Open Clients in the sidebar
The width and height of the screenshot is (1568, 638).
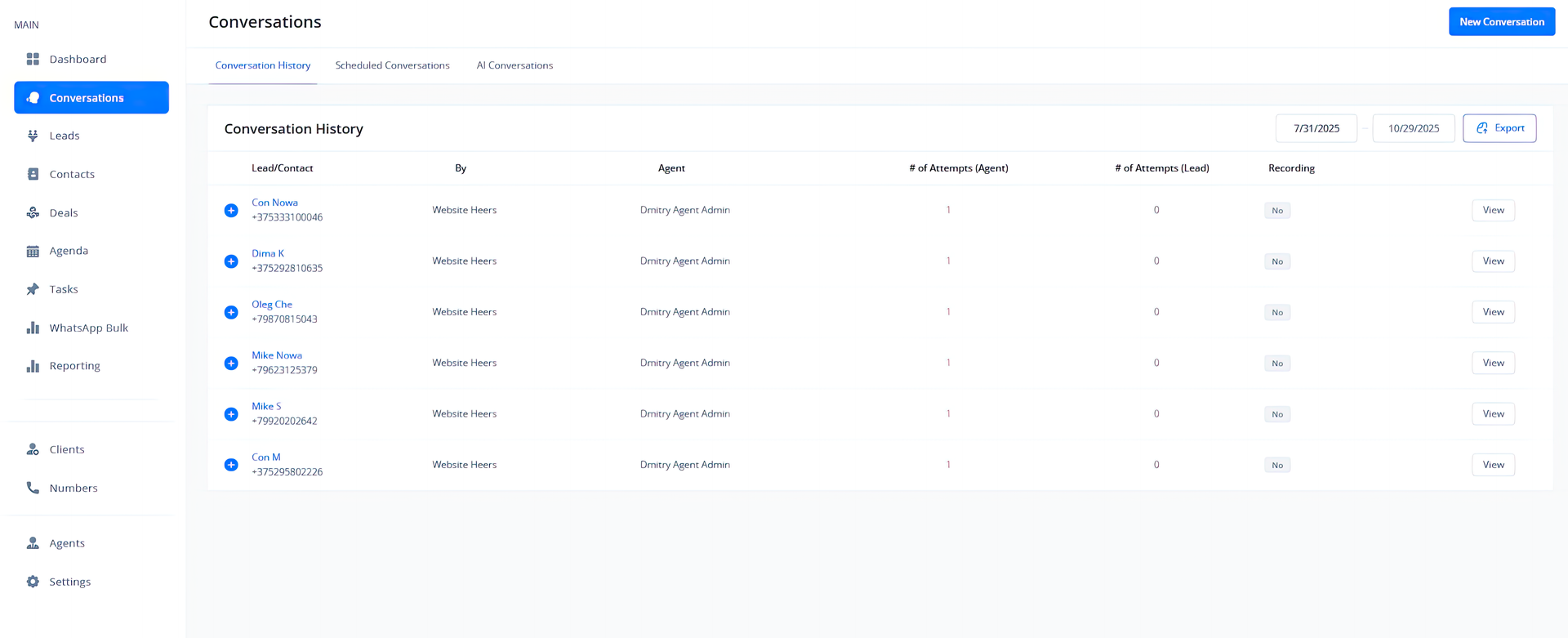click(x=91, y=449)
